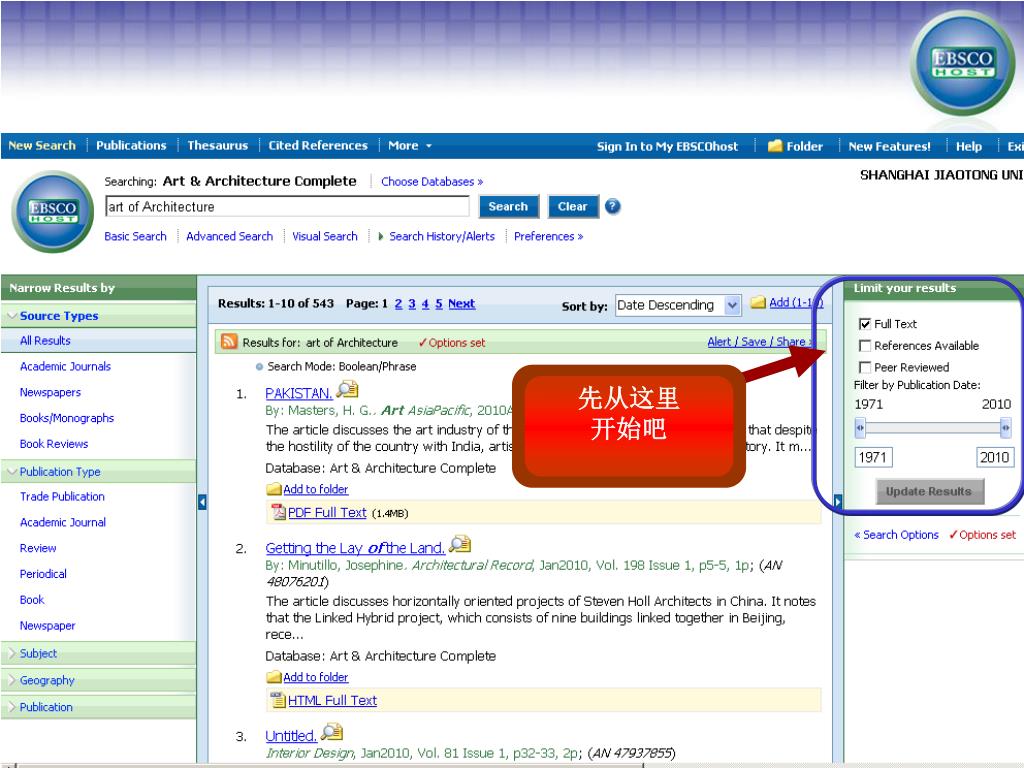Open the More menu dropdown
The image size is (1024, 768).
click(x=409, y=146)
